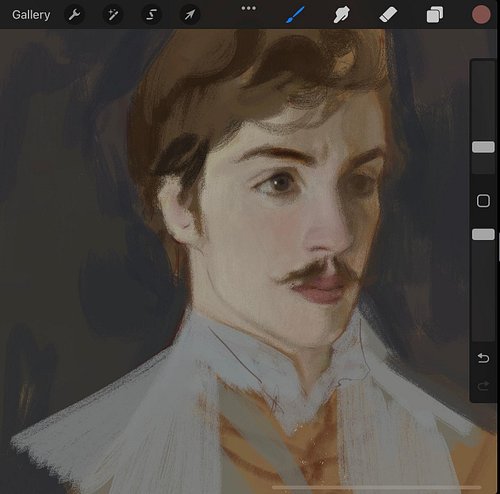Open the Layers panel

(435, 15)
